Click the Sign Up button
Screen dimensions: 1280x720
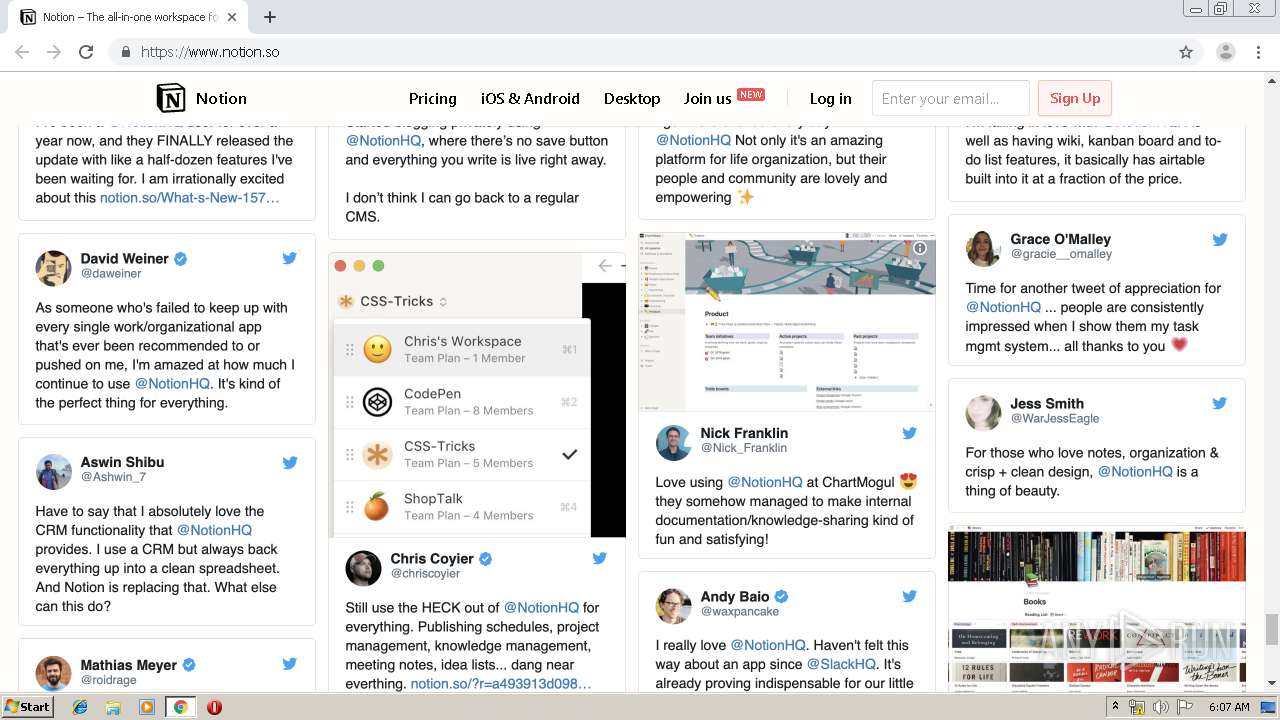[x=1075, y=98]
